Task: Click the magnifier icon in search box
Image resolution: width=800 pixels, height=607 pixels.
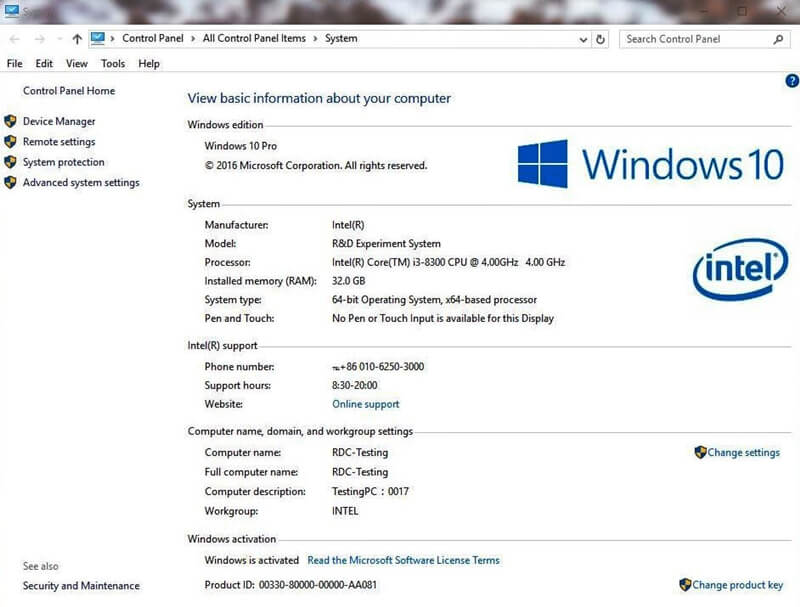Action: click(x=778, y=39)
